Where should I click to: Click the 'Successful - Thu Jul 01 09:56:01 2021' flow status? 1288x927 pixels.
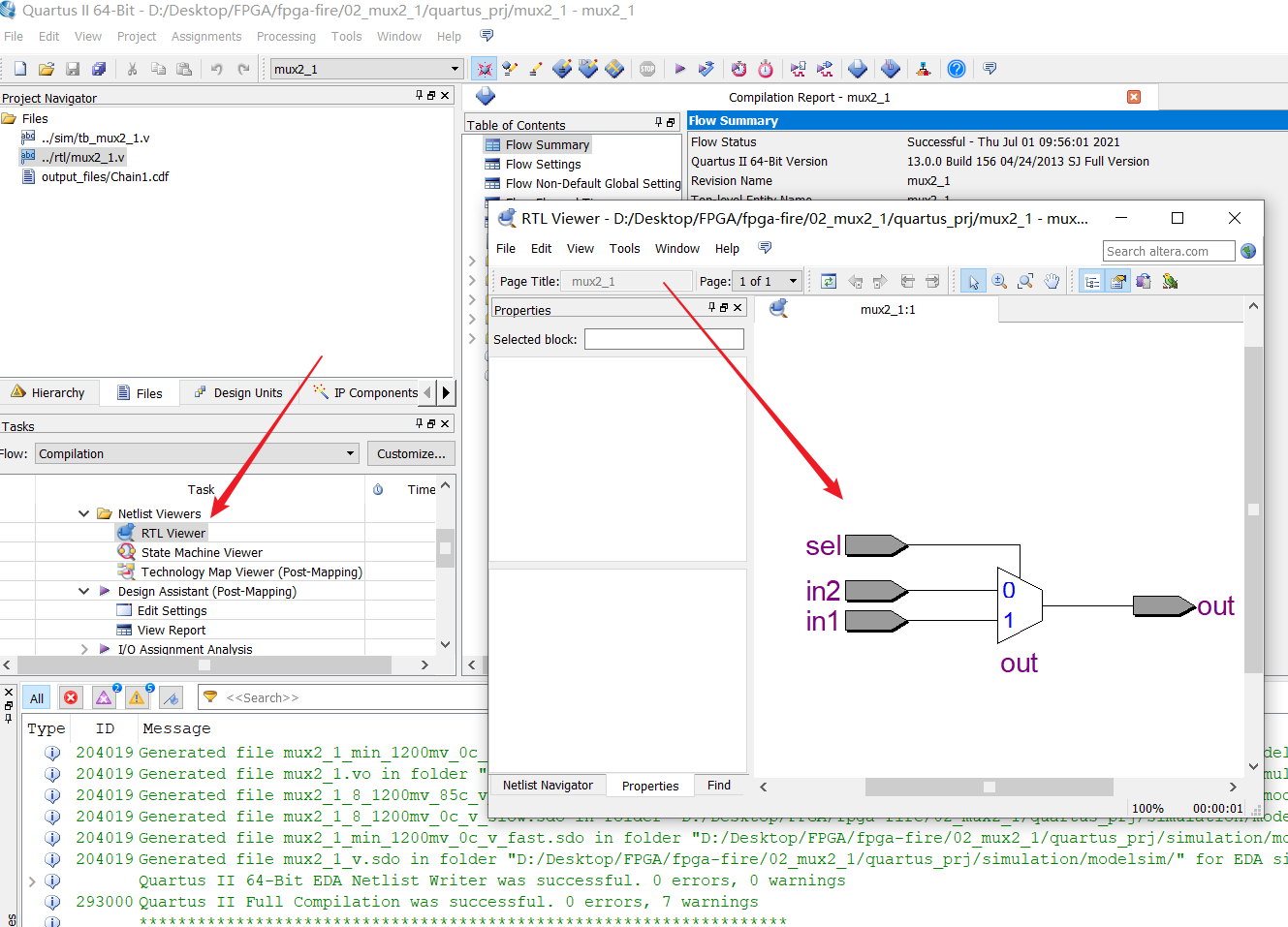(x=1013, y=141)
